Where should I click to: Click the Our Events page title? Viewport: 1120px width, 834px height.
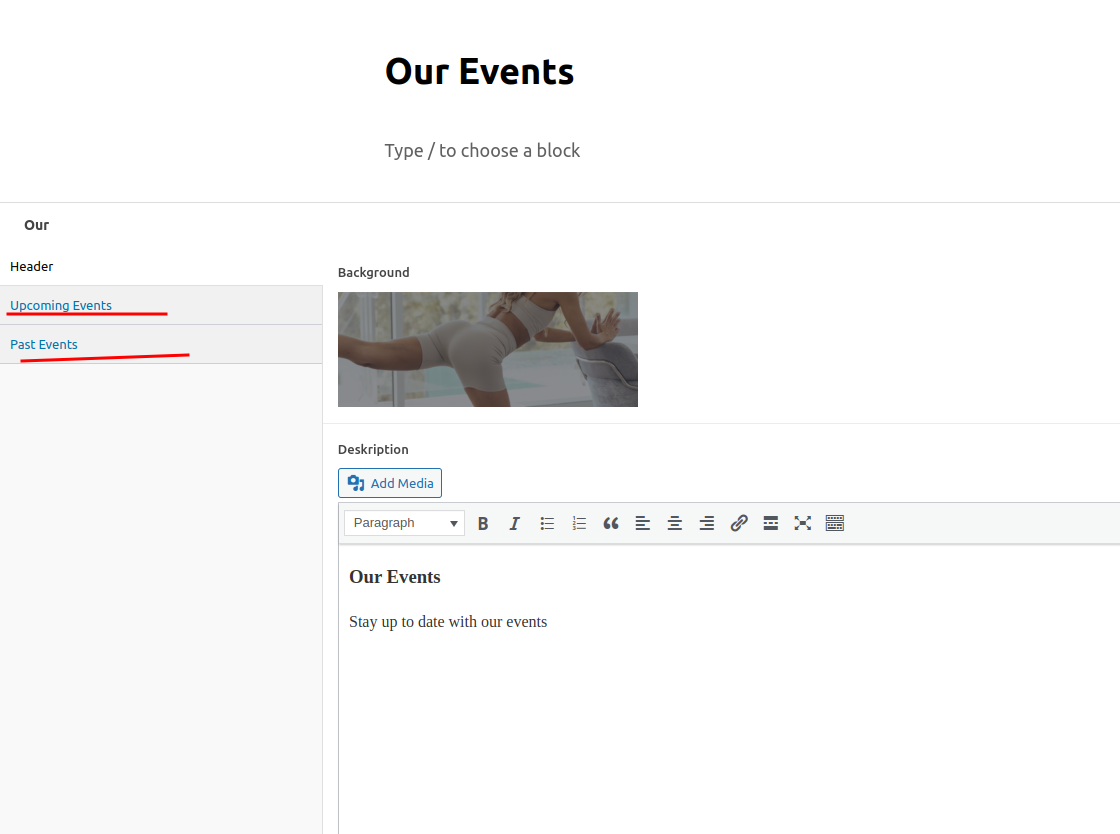479,72
